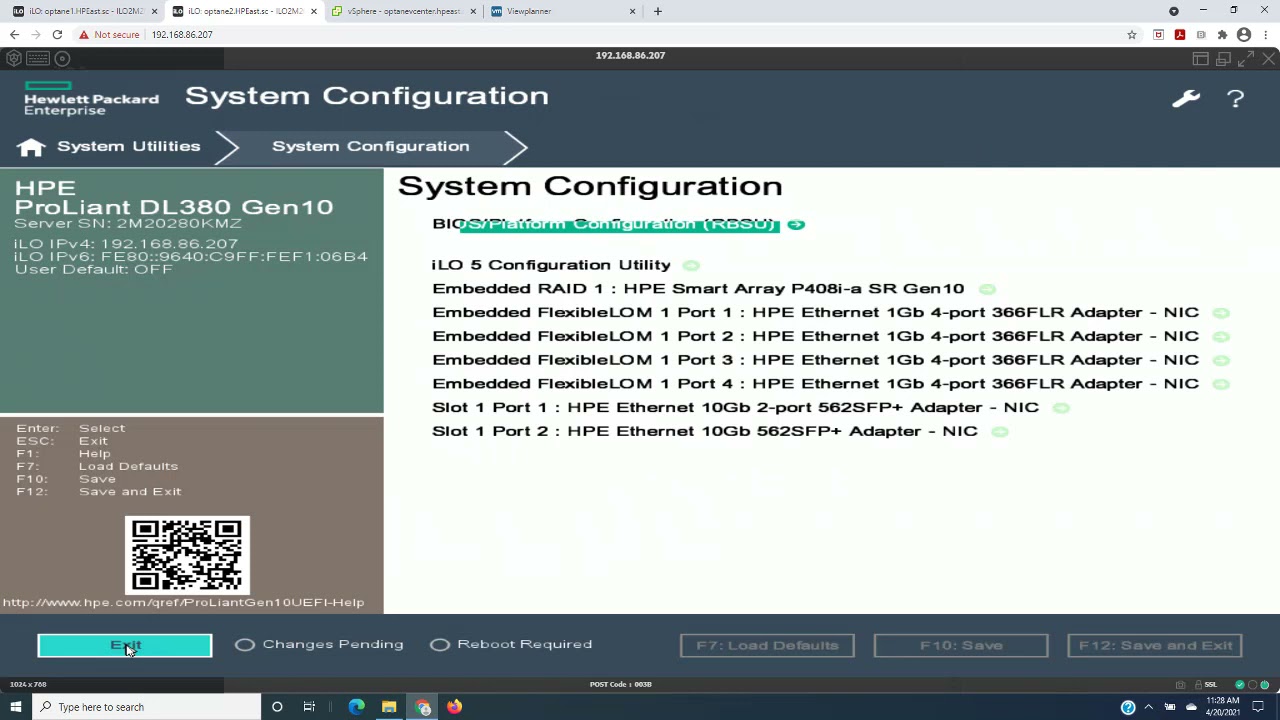
Task: Click F12: Save and Exit button
Action: coord(1155,646)
